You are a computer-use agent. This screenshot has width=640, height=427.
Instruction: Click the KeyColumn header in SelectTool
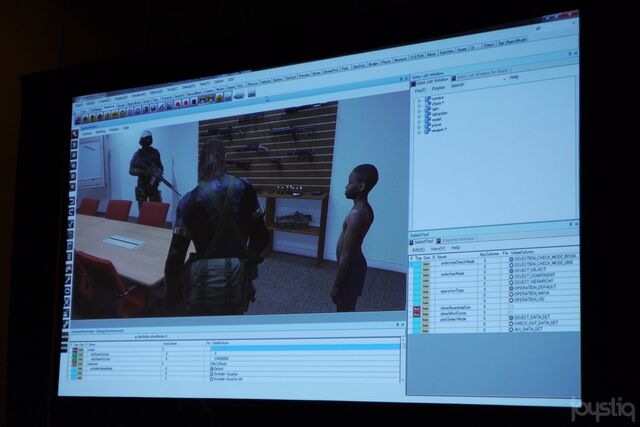tap(489, 254)
